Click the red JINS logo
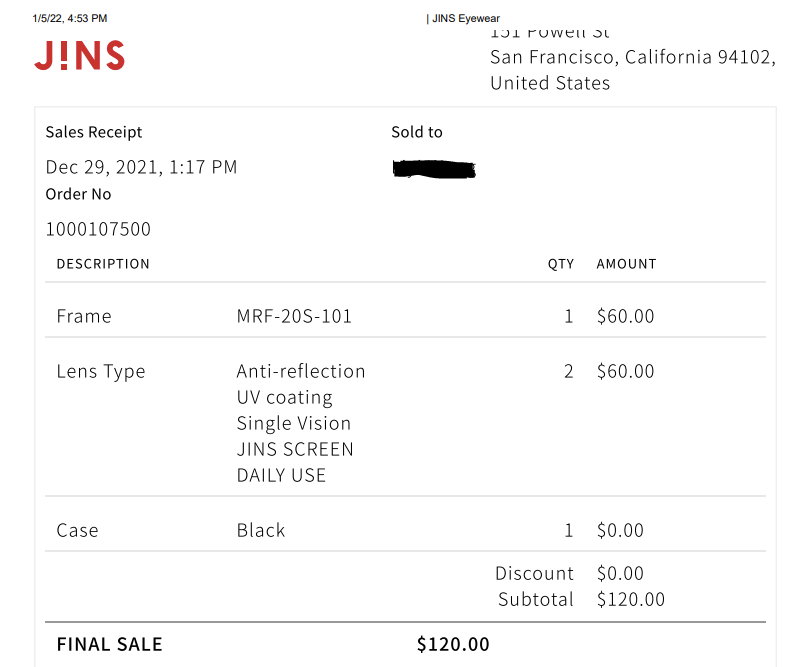 tap(80, 55)
